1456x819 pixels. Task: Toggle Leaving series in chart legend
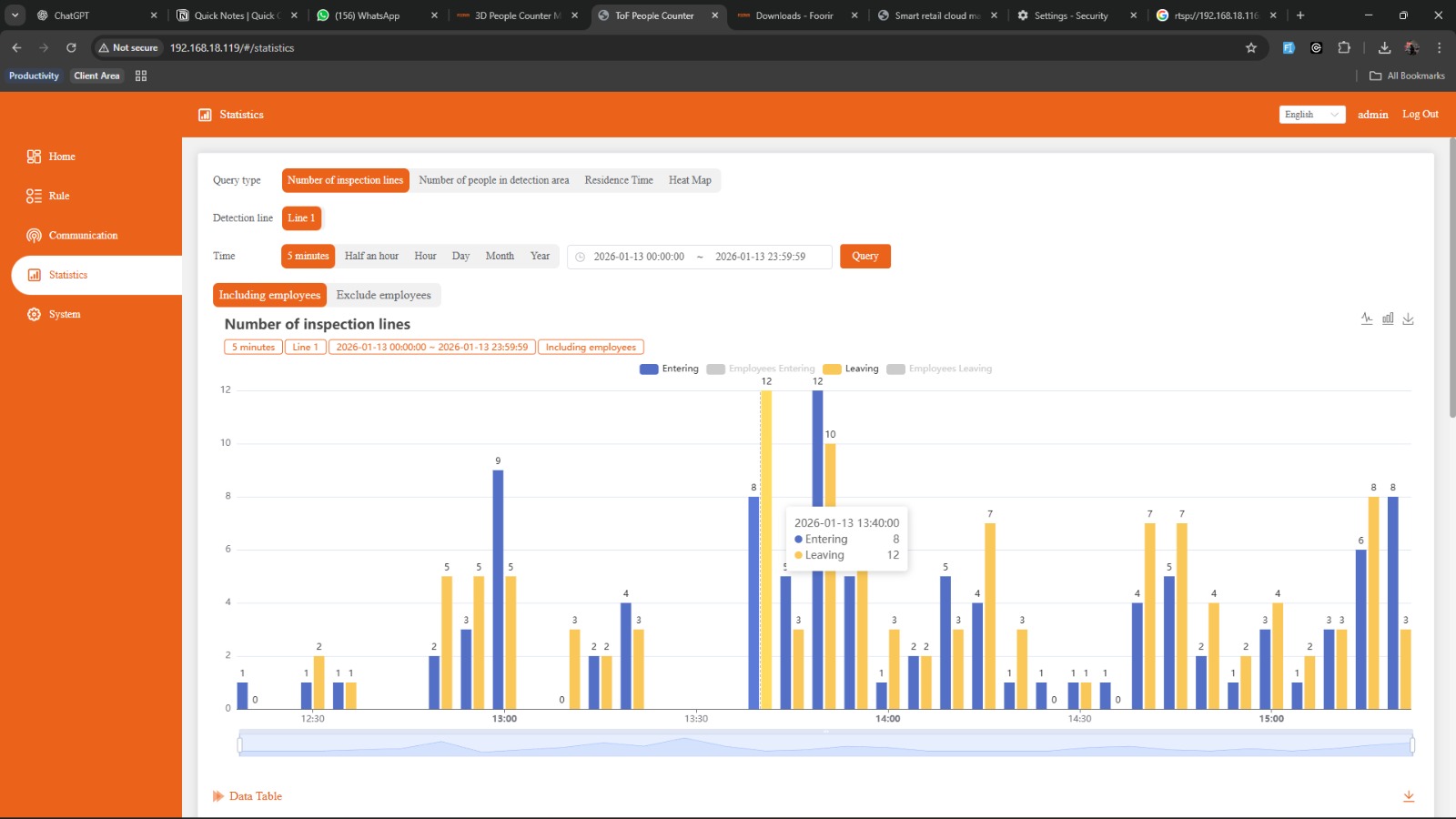(851, 369)
